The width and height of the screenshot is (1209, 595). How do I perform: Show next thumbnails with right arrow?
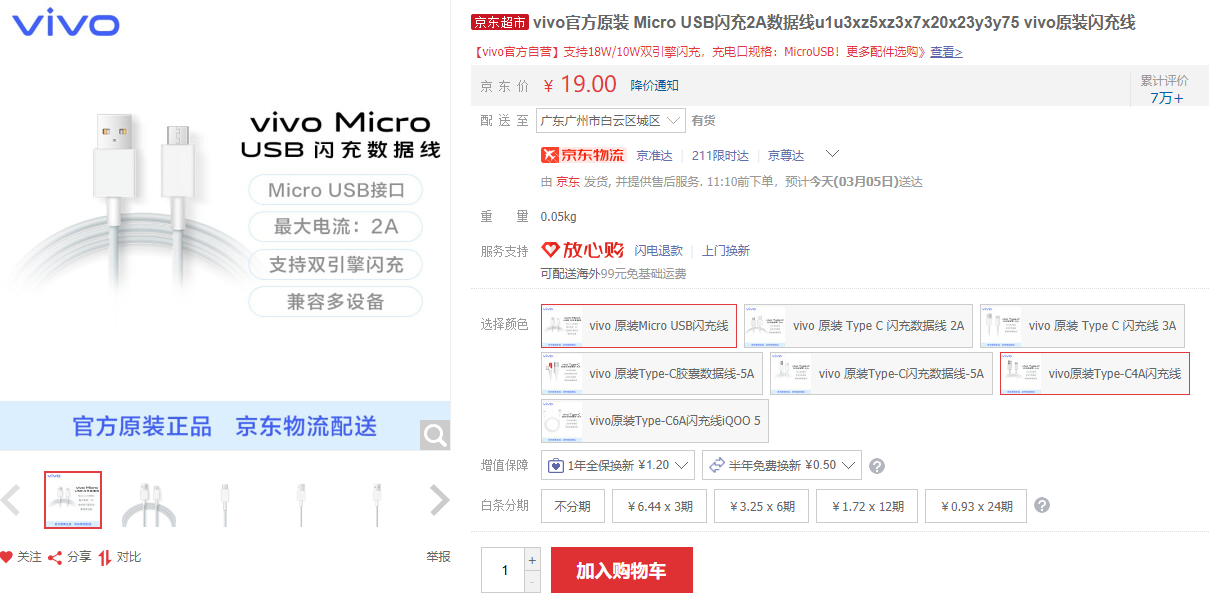pos(439,500)
